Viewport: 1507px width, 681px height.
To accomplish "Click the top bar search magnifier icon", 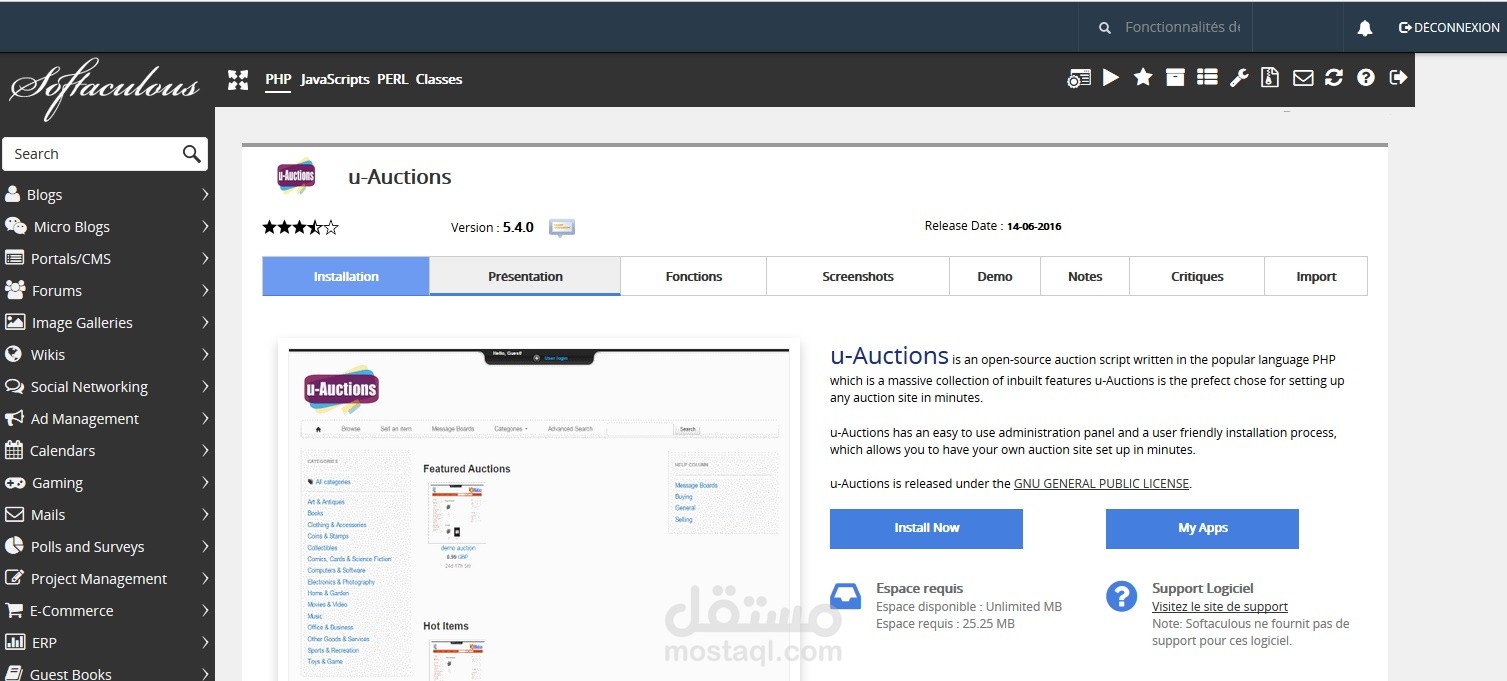I will 1105,28.
